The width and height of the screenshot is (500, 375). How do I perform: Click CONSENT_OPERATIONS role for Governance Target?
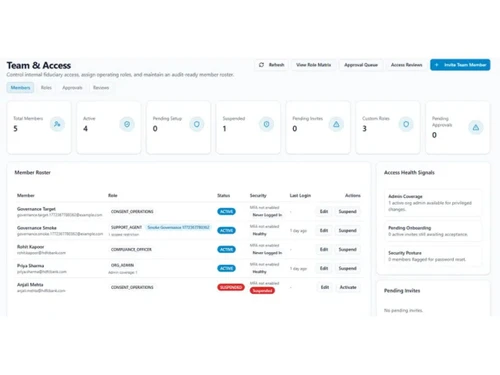coord(132,212)
